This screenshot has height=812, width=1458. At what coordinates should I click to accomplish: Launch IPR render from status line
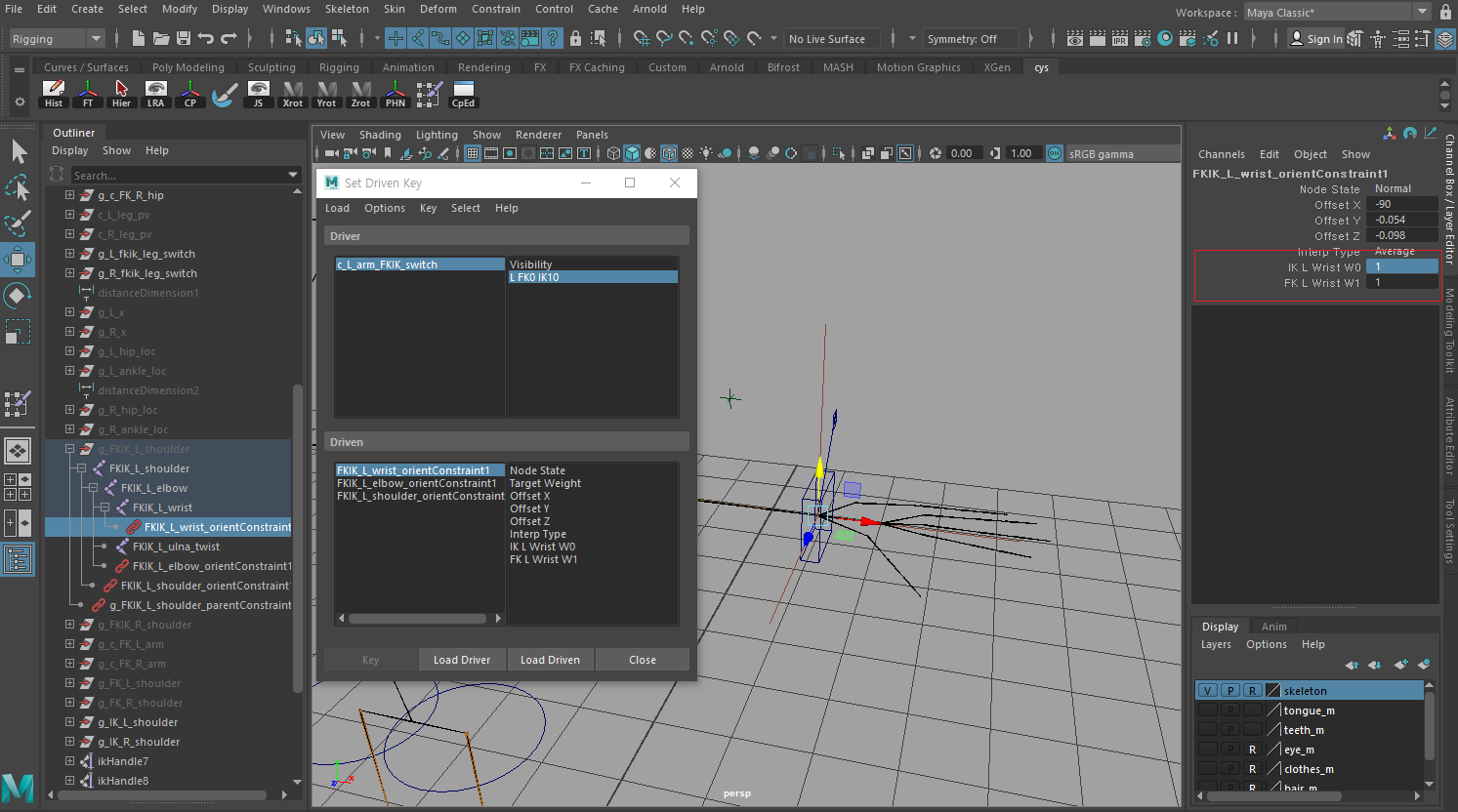coord(1119,38)
